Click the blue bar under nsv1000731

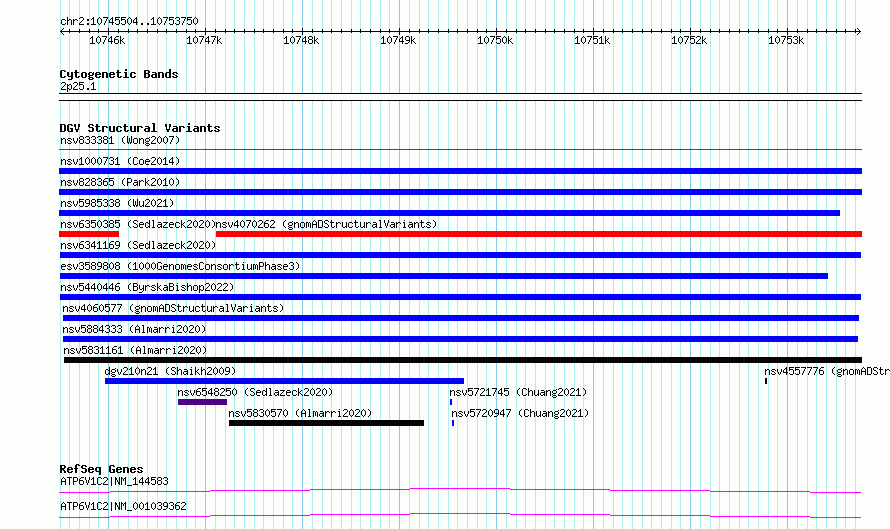point(460,171)
